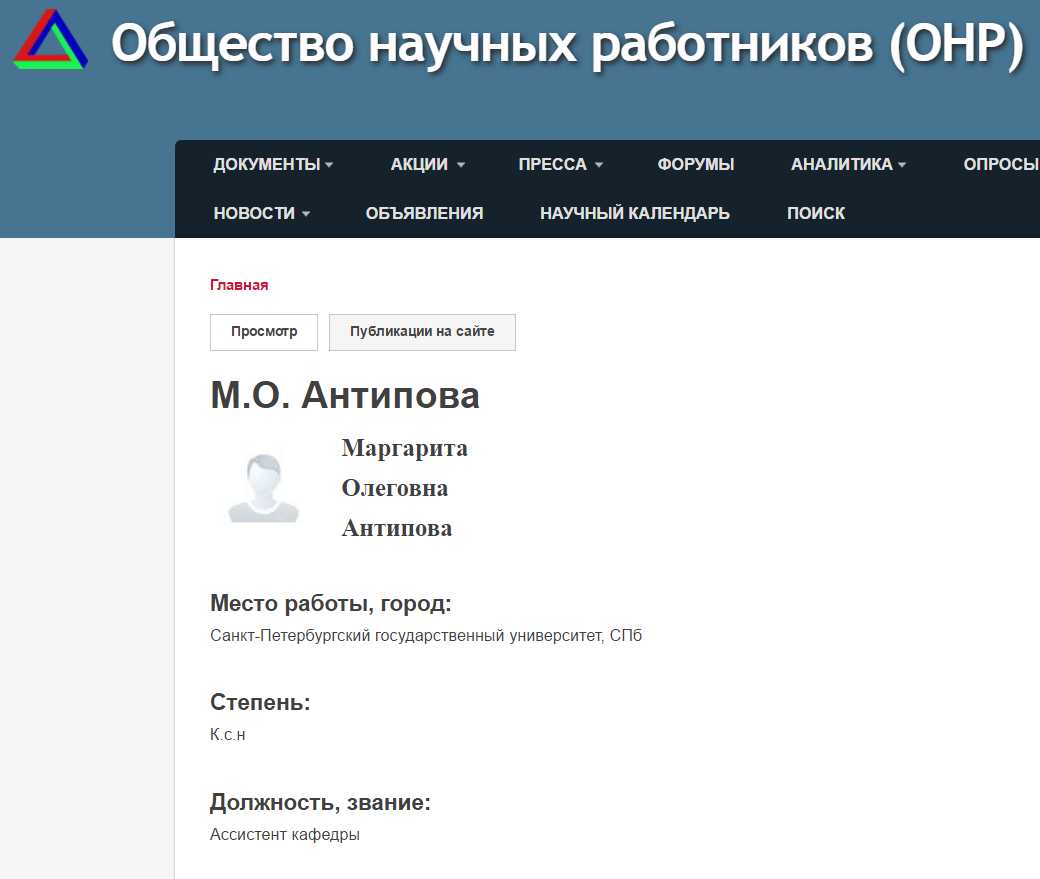This screenshot has width=1040, height=879.
Task: Expand the ДОКУМЕНТЫ dropdown menu
Action: coord(273,164)
